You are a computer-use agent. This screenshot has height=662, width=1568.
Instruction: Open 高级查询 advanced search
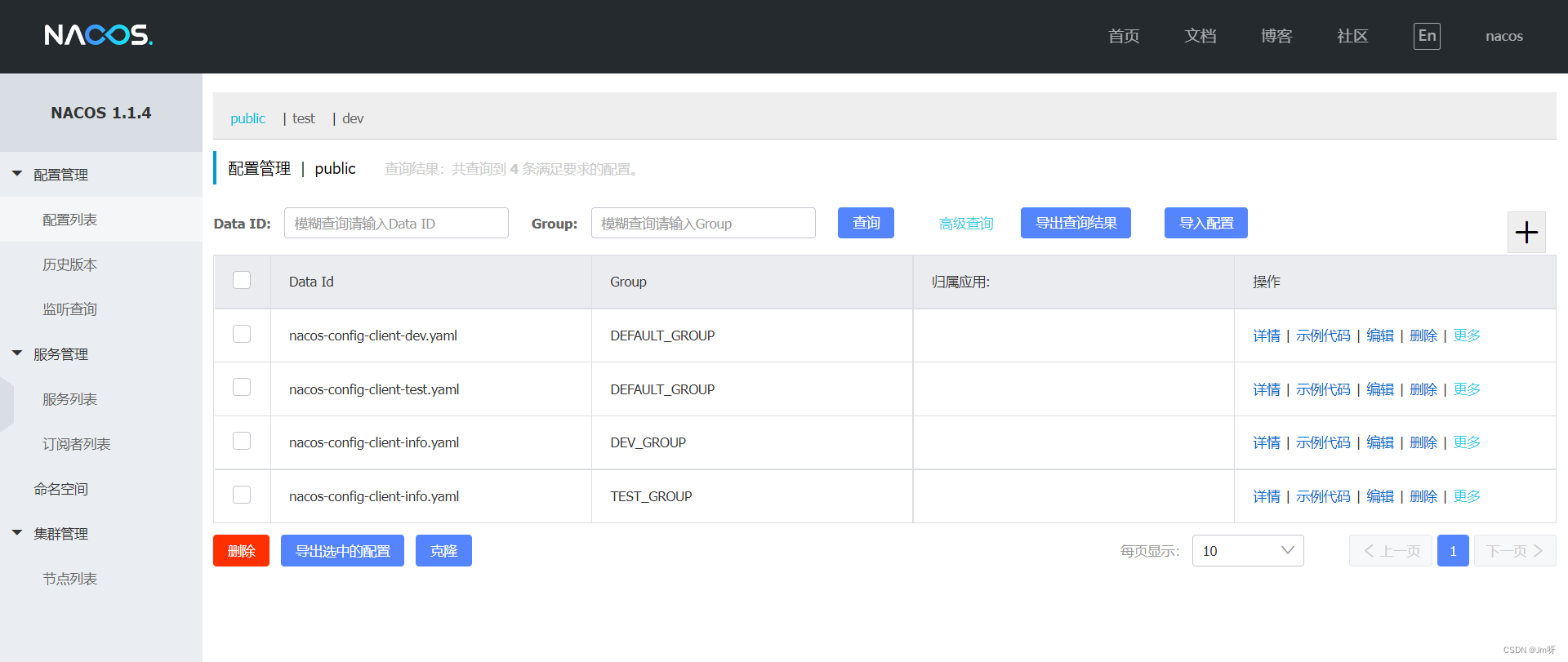click(x=966, y=224)
